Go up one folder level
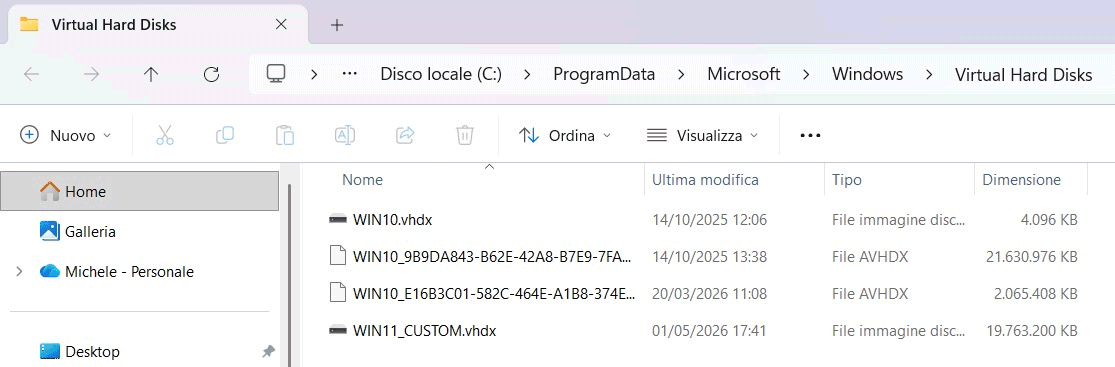 coord(151,74)
